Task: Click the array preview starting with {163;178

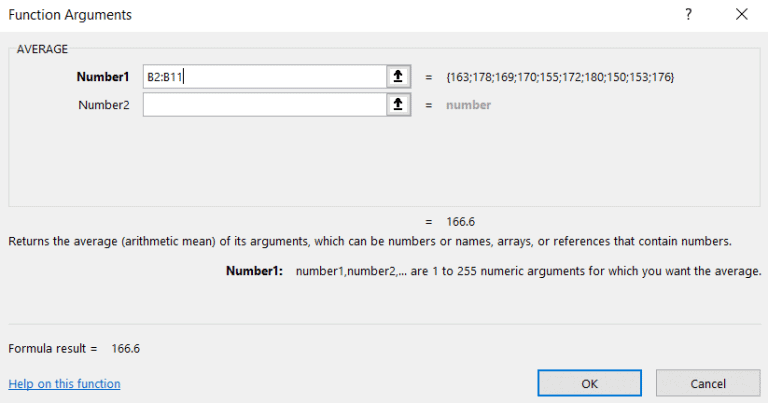Action: tap(560, 77)
